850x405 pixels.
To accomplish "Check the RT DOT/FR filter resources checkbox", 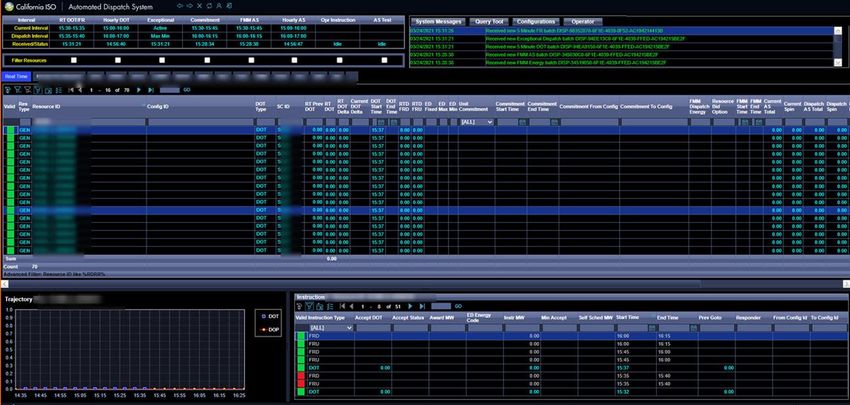I will [x=74, y=60].
